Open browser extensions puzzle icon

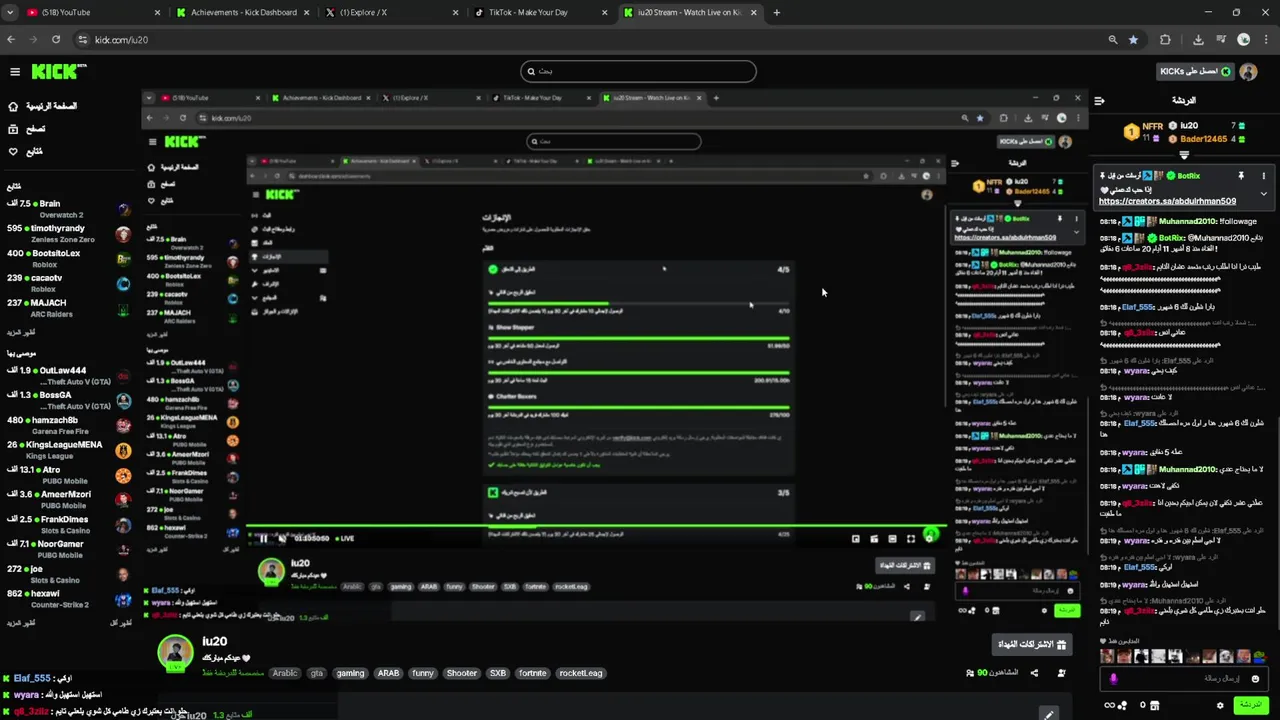coord(1165,39)
